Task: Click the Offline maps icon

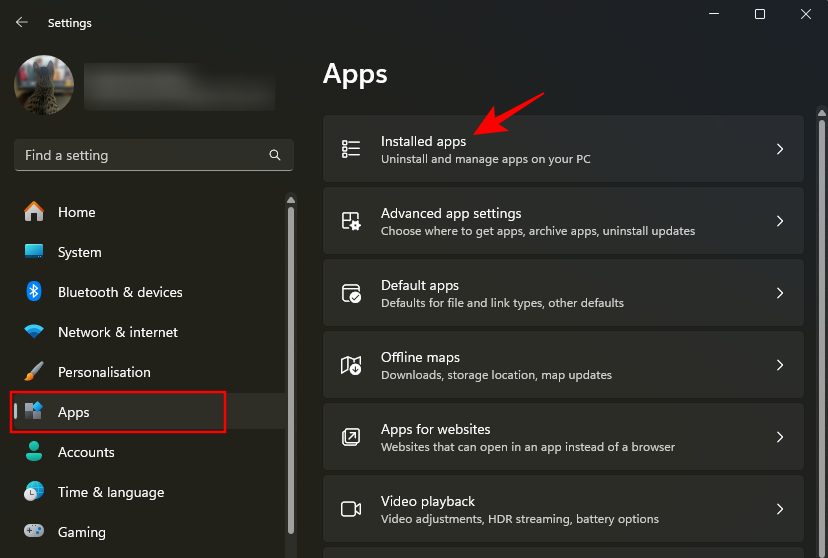Action: point(351,365)
